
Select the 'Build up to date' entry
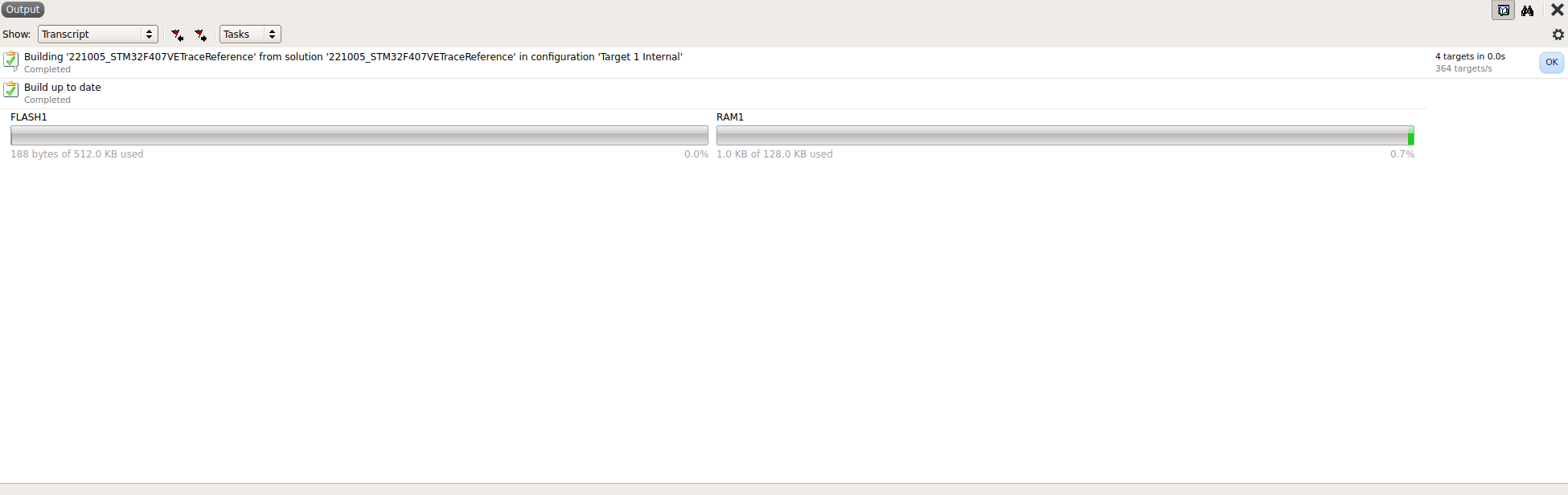tap(63, 88)
